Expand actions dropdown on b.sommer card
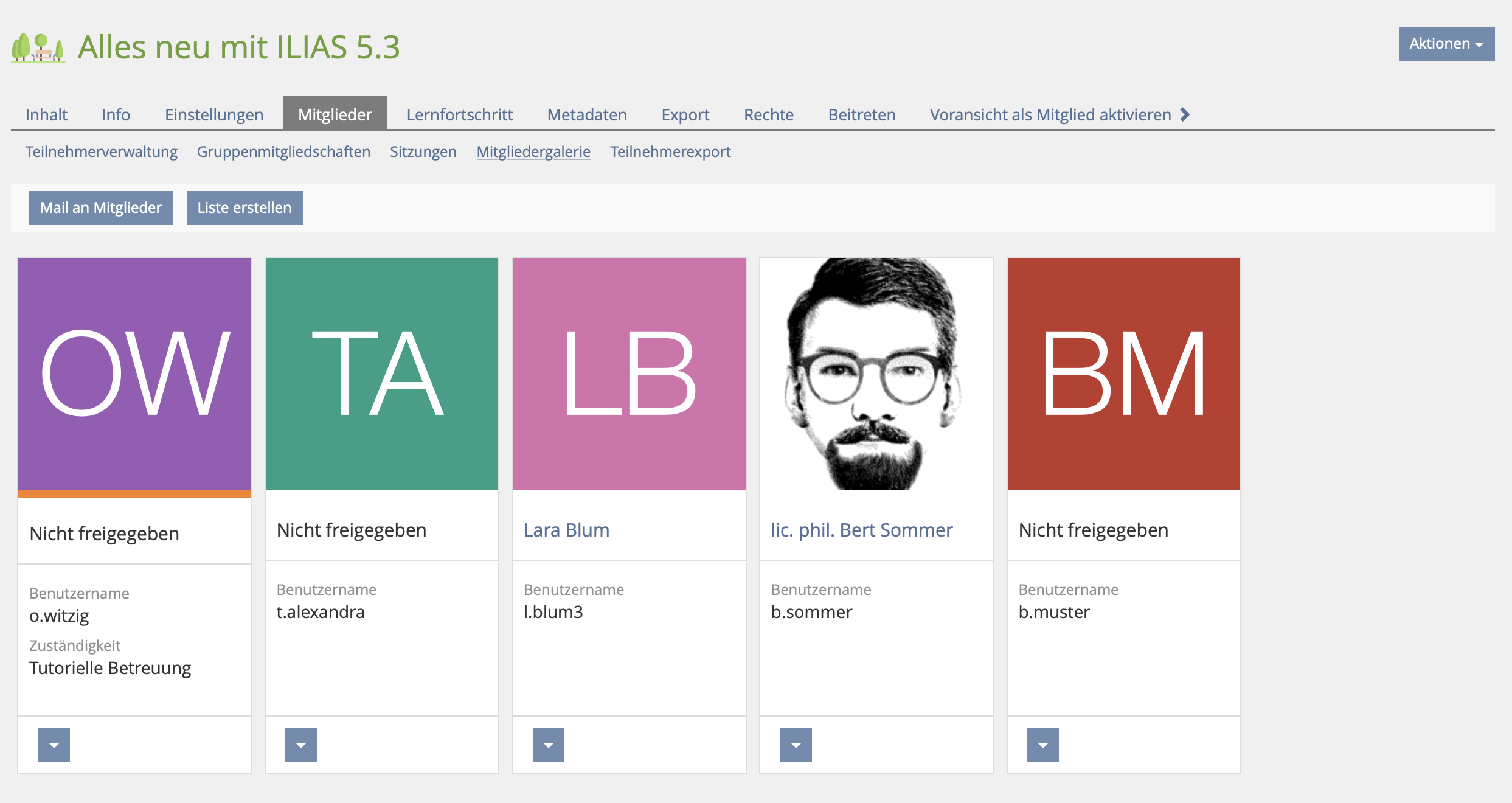The height and width of the screenshot is (803, 1512). (796, 745)
